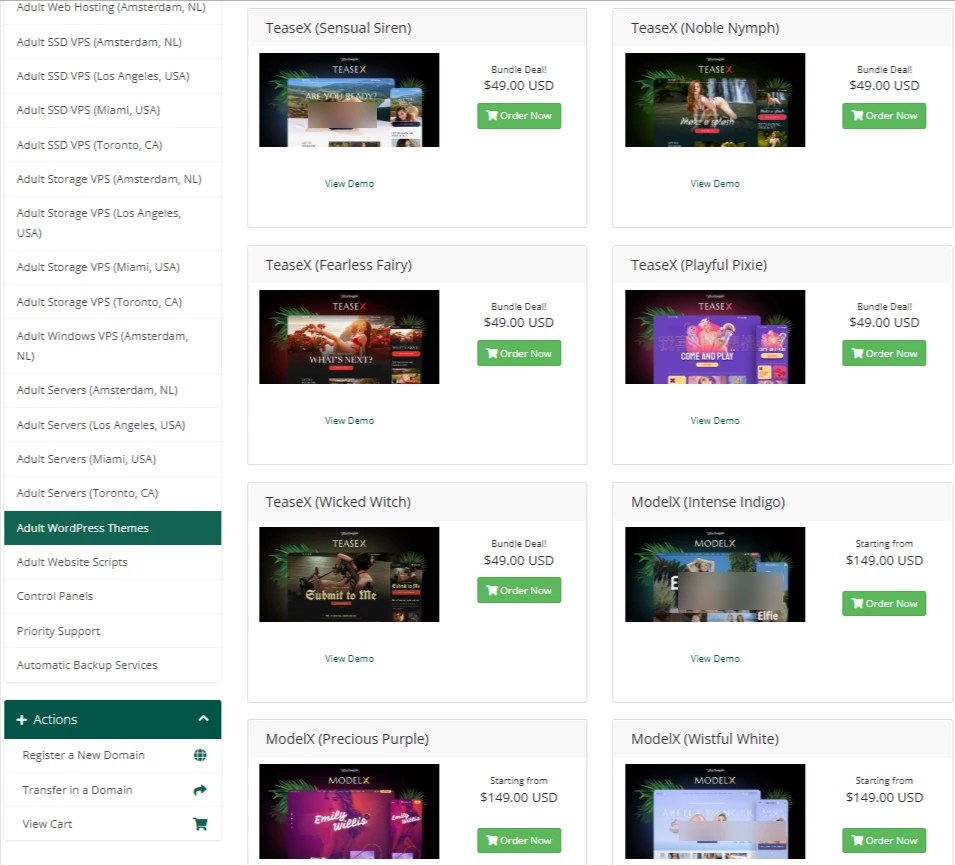Click the cart icon on Playful Pixie's Order Now button
Screen dimensions: 955x865
point(857,353)
